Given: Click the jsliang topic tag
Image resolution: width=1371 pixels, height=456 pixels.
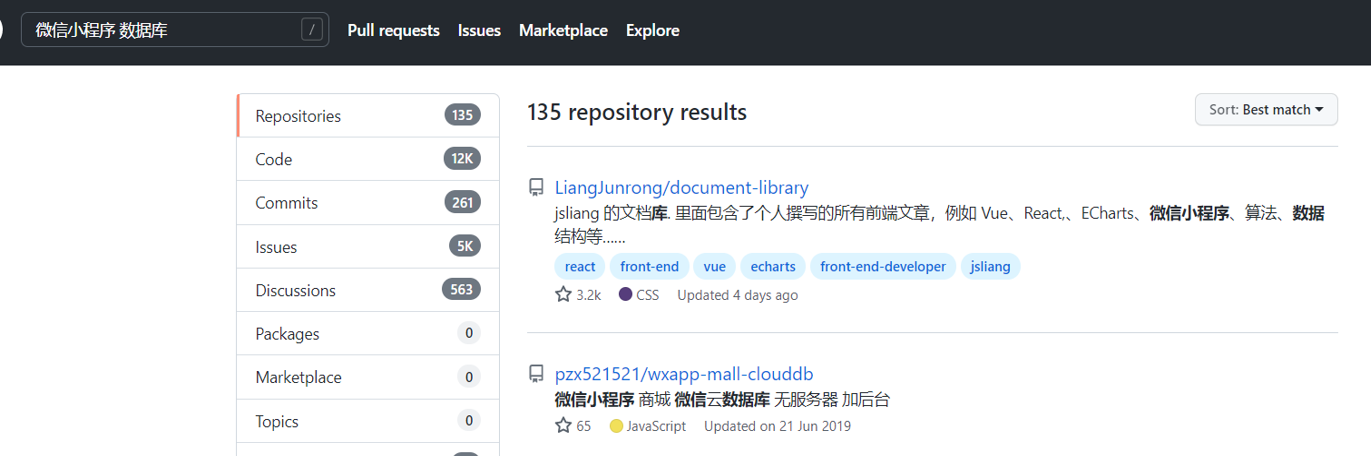Looking at the screenshot, I should point(990,266).
